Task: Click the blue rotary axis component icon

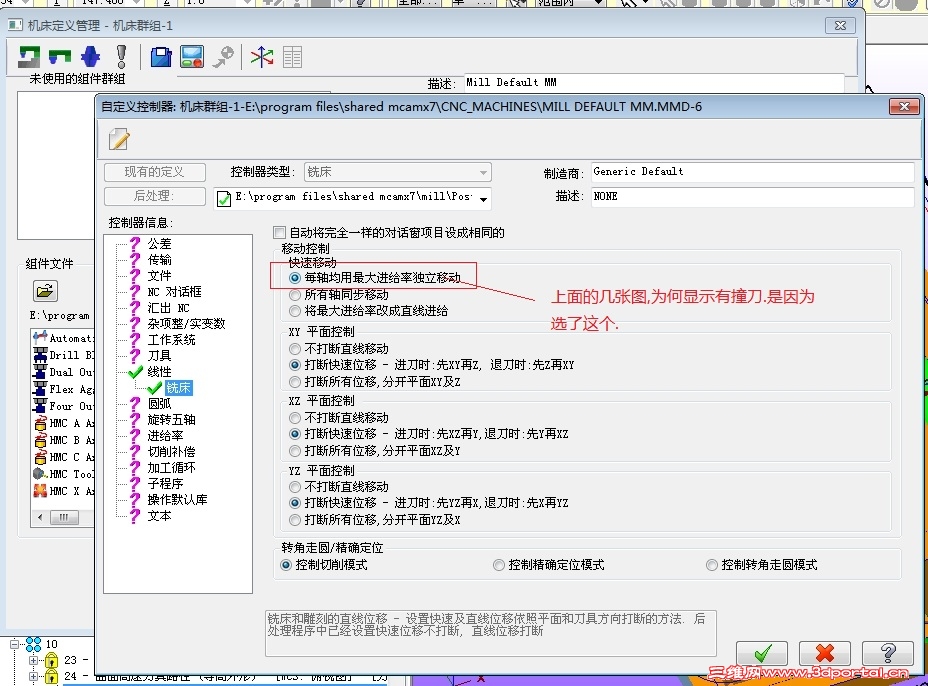Action: (x=91, y=57)
